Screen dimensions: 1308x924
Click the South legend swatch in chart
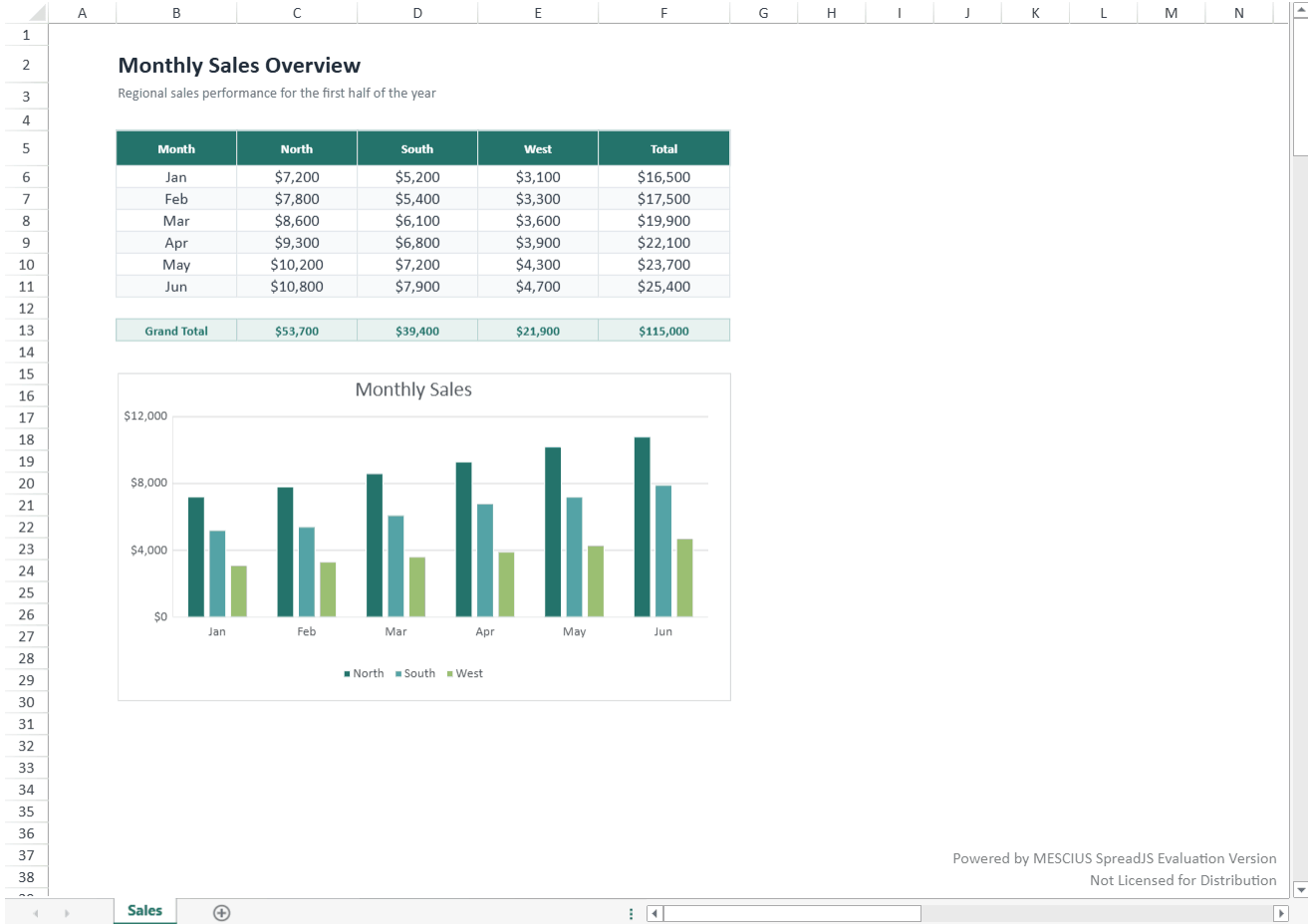click(x=398, y=674)
